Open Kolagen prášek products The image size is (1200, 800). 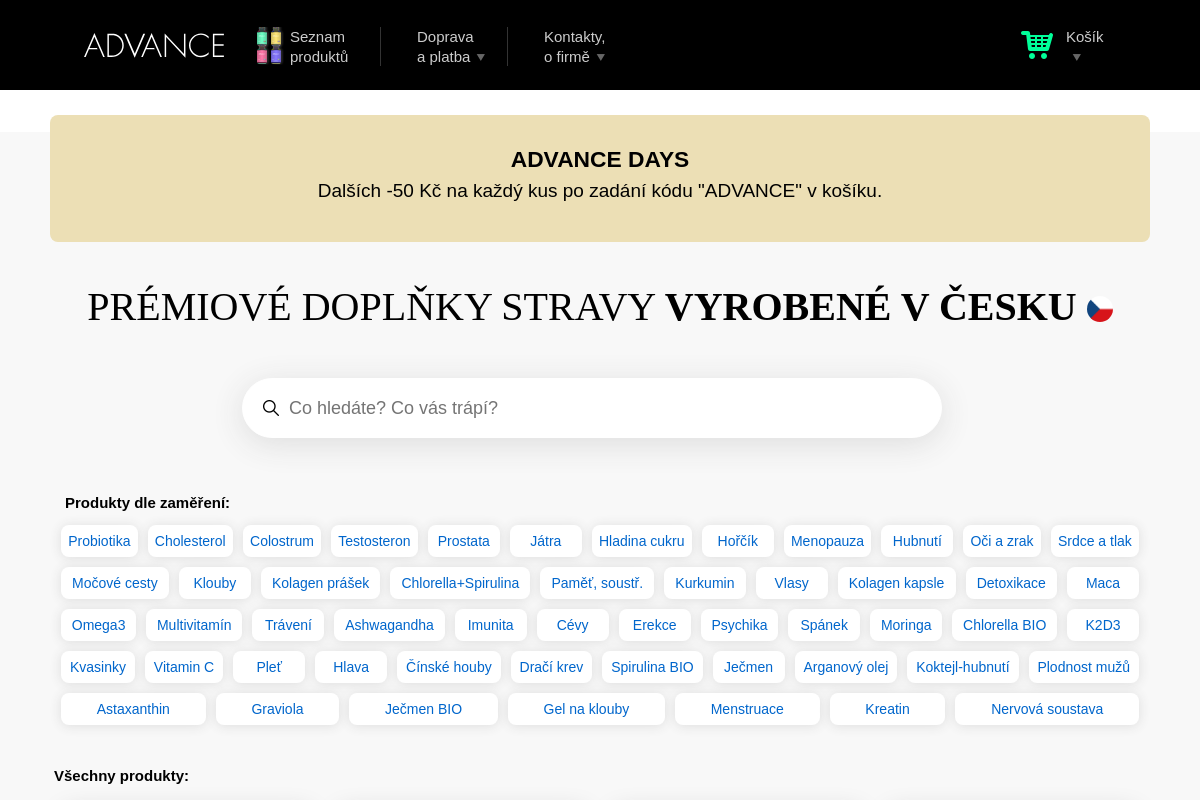tap(321, 583)
